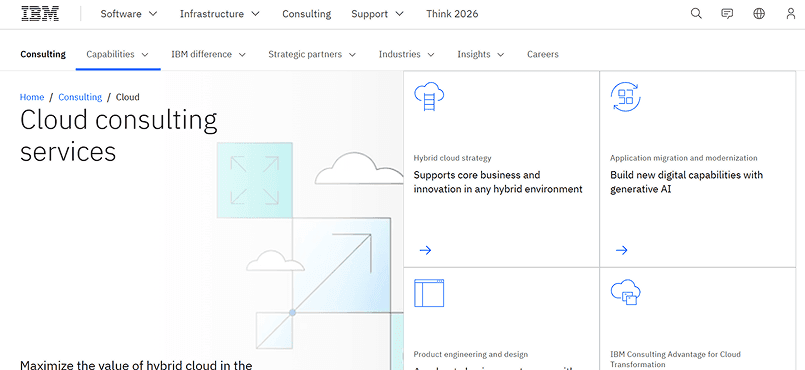
Task: Expand the Support dropdown menu
Action: click(x=377, y=14)
